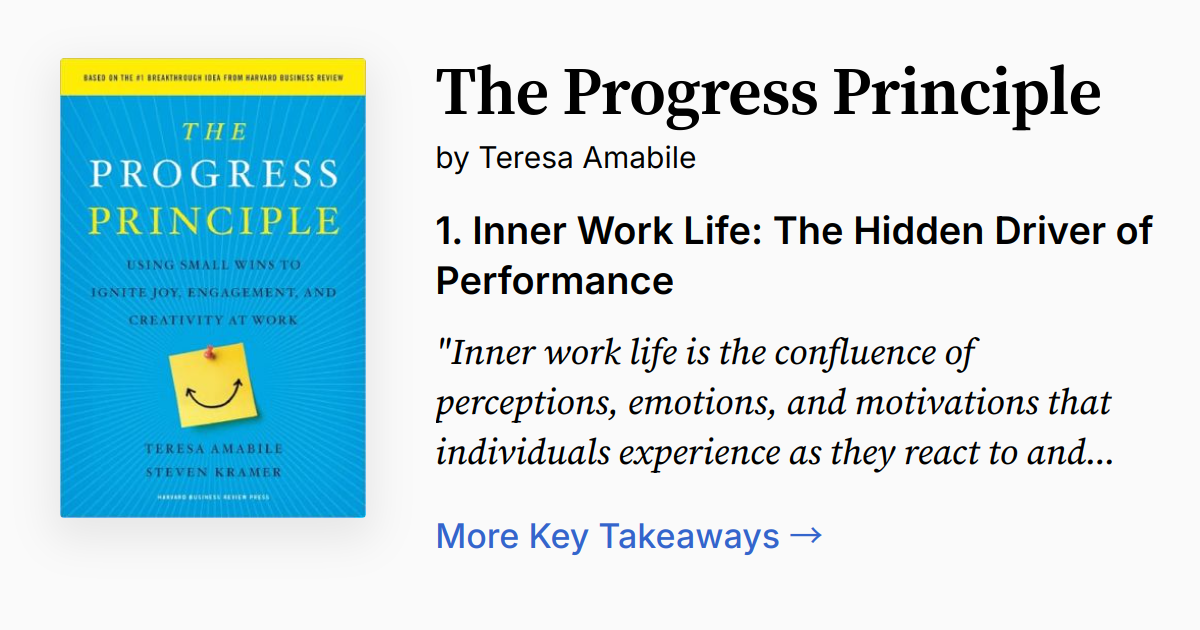Select the main title The Progress Principle
The width and height of the screenshot is (1200, 630).
(x=768, y=92)
